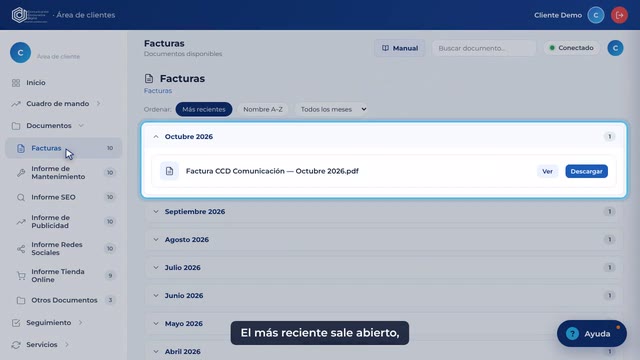
Task: Click the Inicio grid icon
Action: click(16, 83)
